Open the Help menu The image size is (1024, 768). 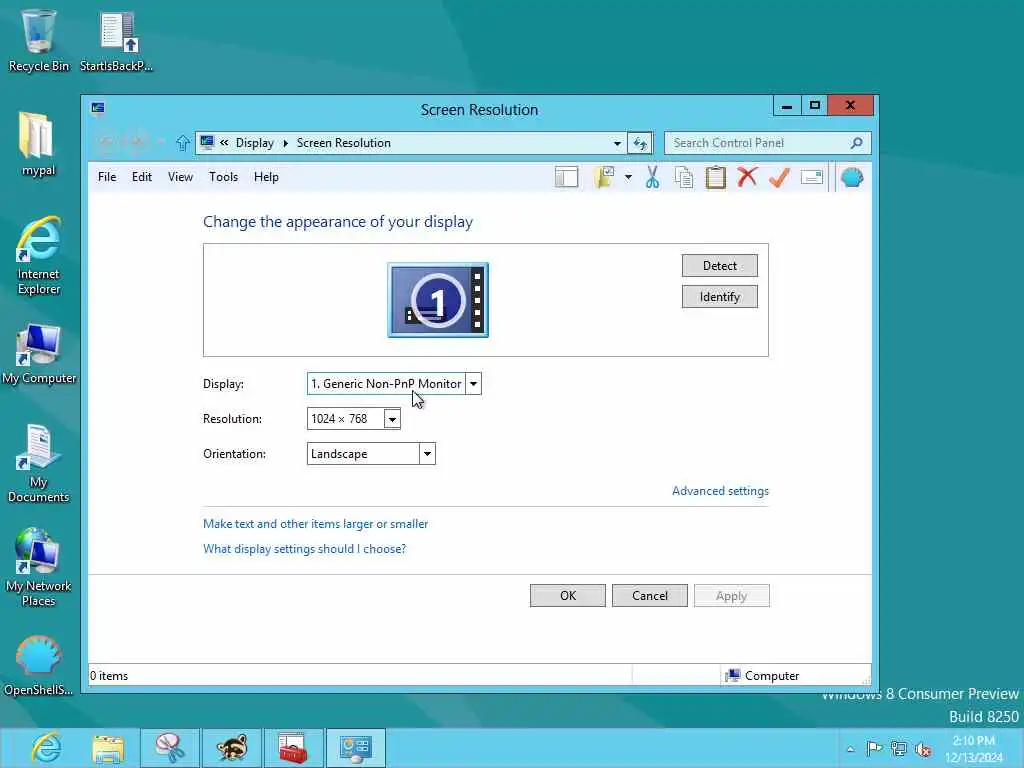[x=266, y=177]
